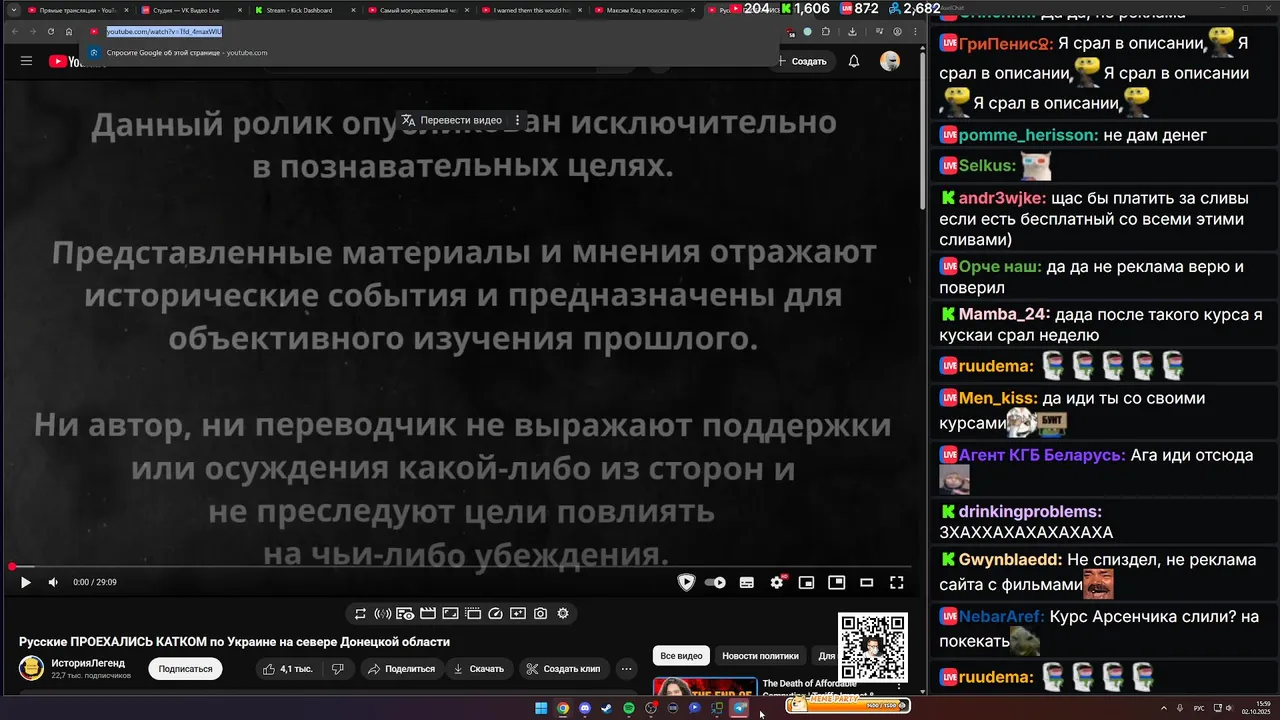Reload the page with the browser refresh button
Screen dimensions: 1280x720
[x=51, y=31]
